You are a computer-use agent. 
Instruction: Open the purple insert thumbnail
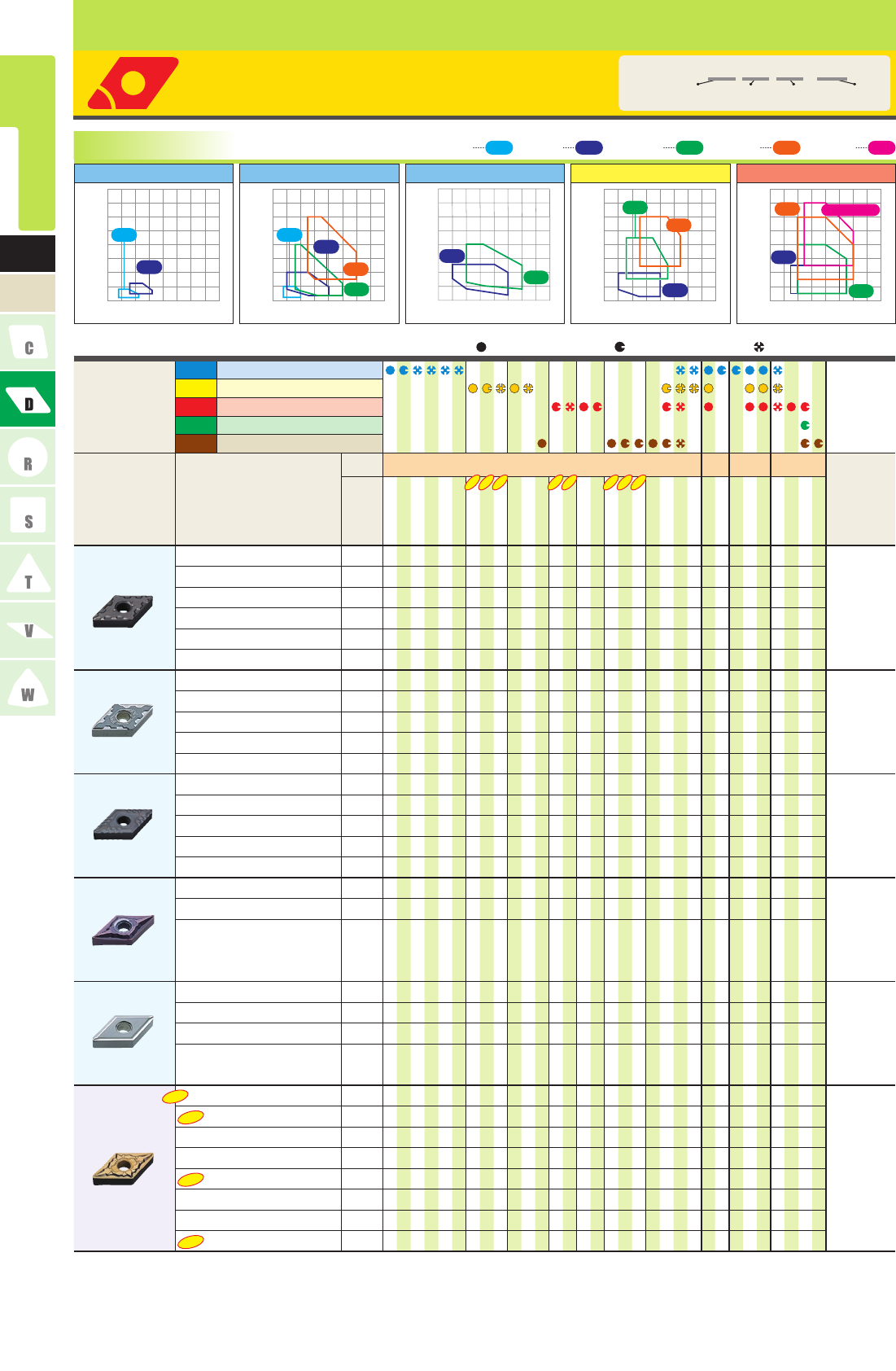pos(124,930)
